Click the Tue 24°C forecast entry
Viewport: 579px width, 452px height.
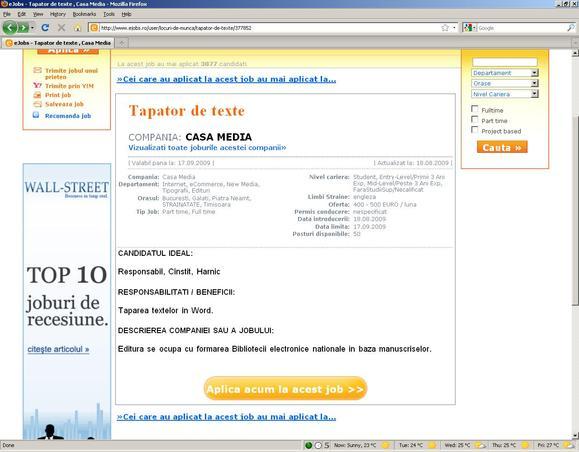(x=417, y=445)
